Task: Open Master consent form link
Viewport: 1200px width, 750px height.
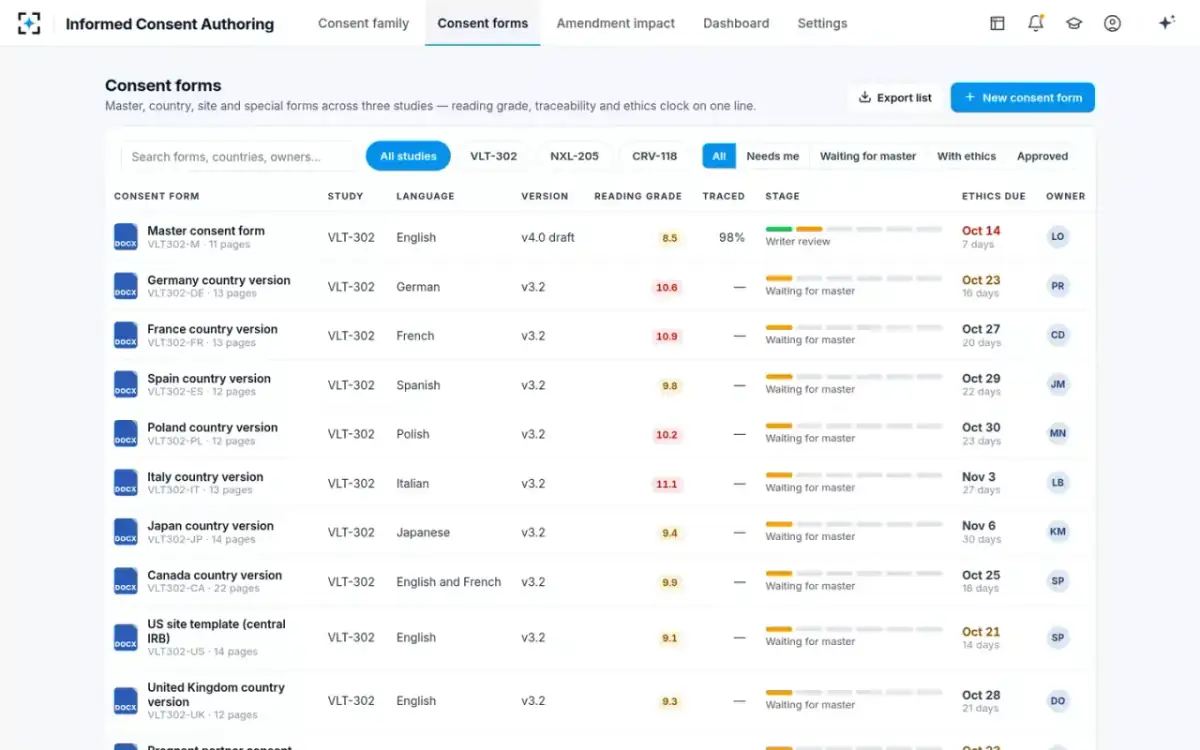Action: click(206, 231)
